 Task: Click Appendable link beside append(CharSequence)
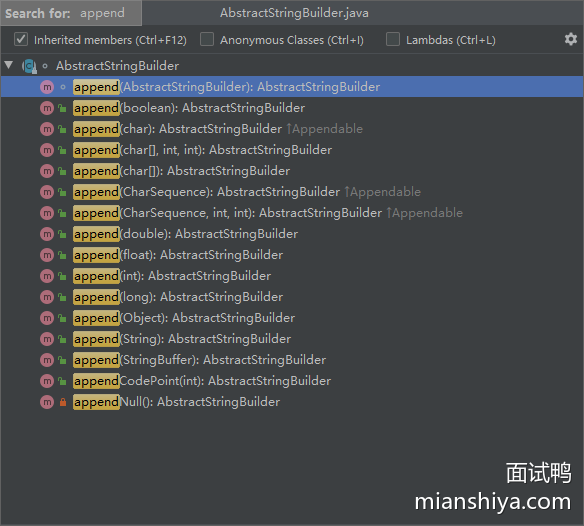pyautogui.click(x=382, y=192)
